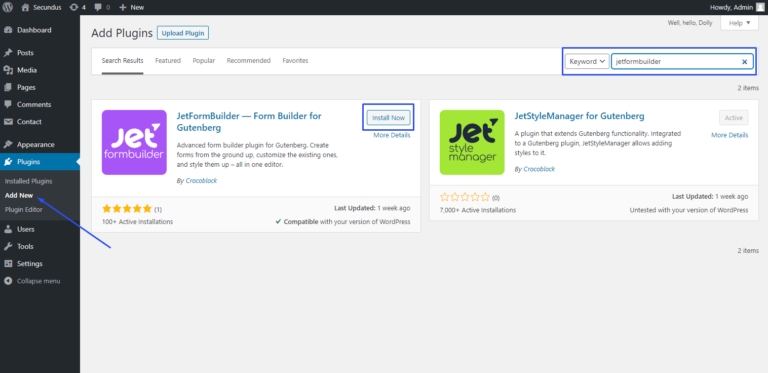
Task: Open Tools in the sidebar
Action: (25, 246)
